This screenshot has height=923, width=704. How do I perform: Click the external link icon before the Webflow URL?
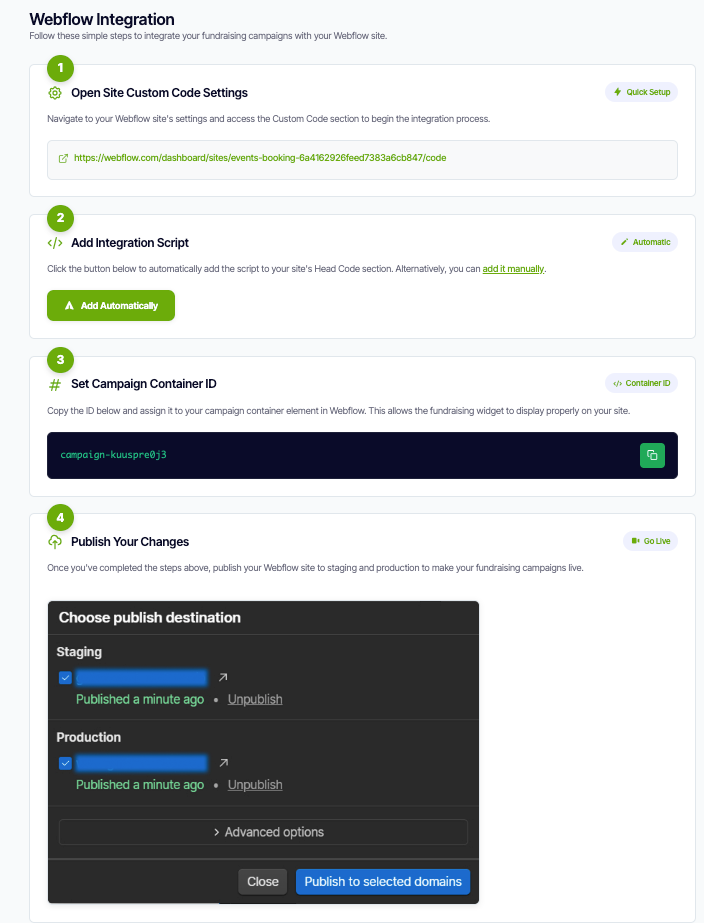click(x=63, y=157)
